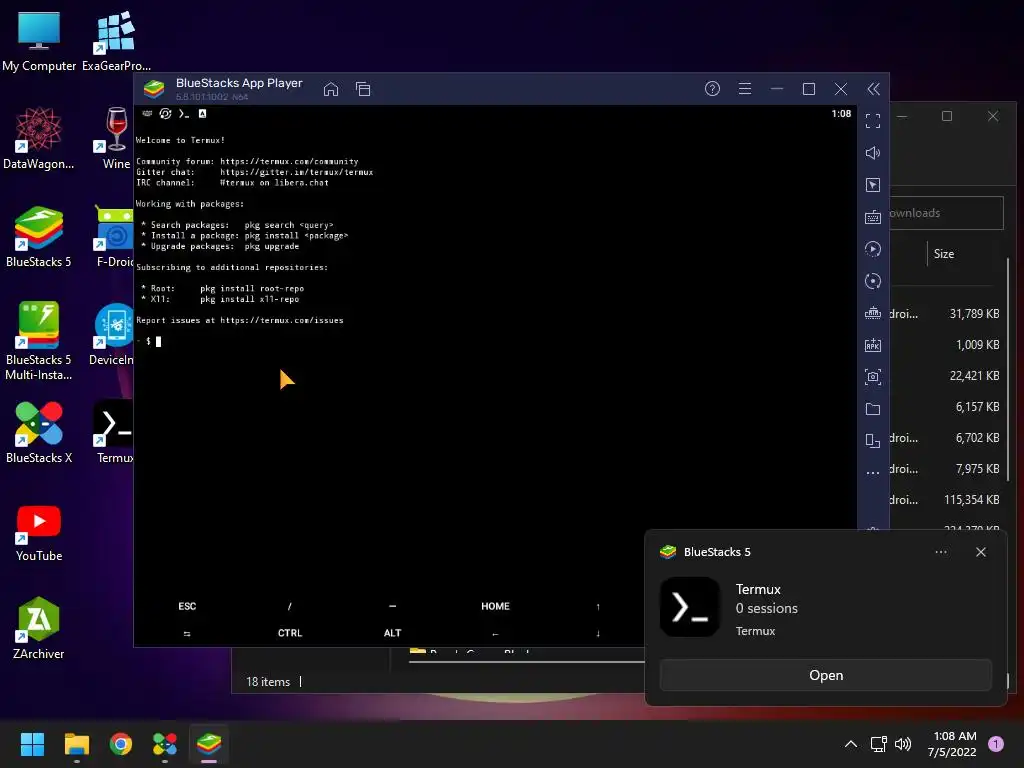Image resolution: width=1024 pixels, height=768 pixels.
Task: Collapse BlueStacks side toolbar arrows
Action: tap(873, 89)
